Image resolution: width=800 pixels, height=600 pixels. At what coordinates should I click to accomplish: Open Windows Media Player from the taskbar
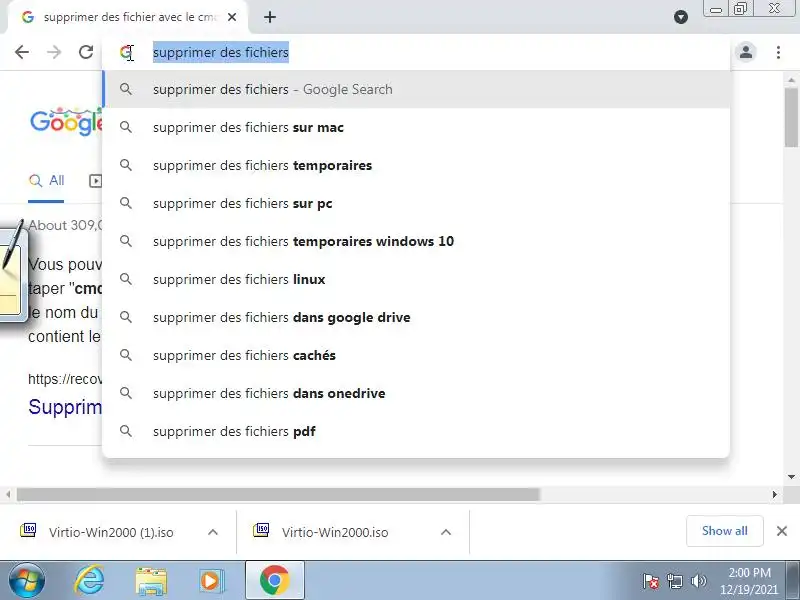click(x=212, y=581)
